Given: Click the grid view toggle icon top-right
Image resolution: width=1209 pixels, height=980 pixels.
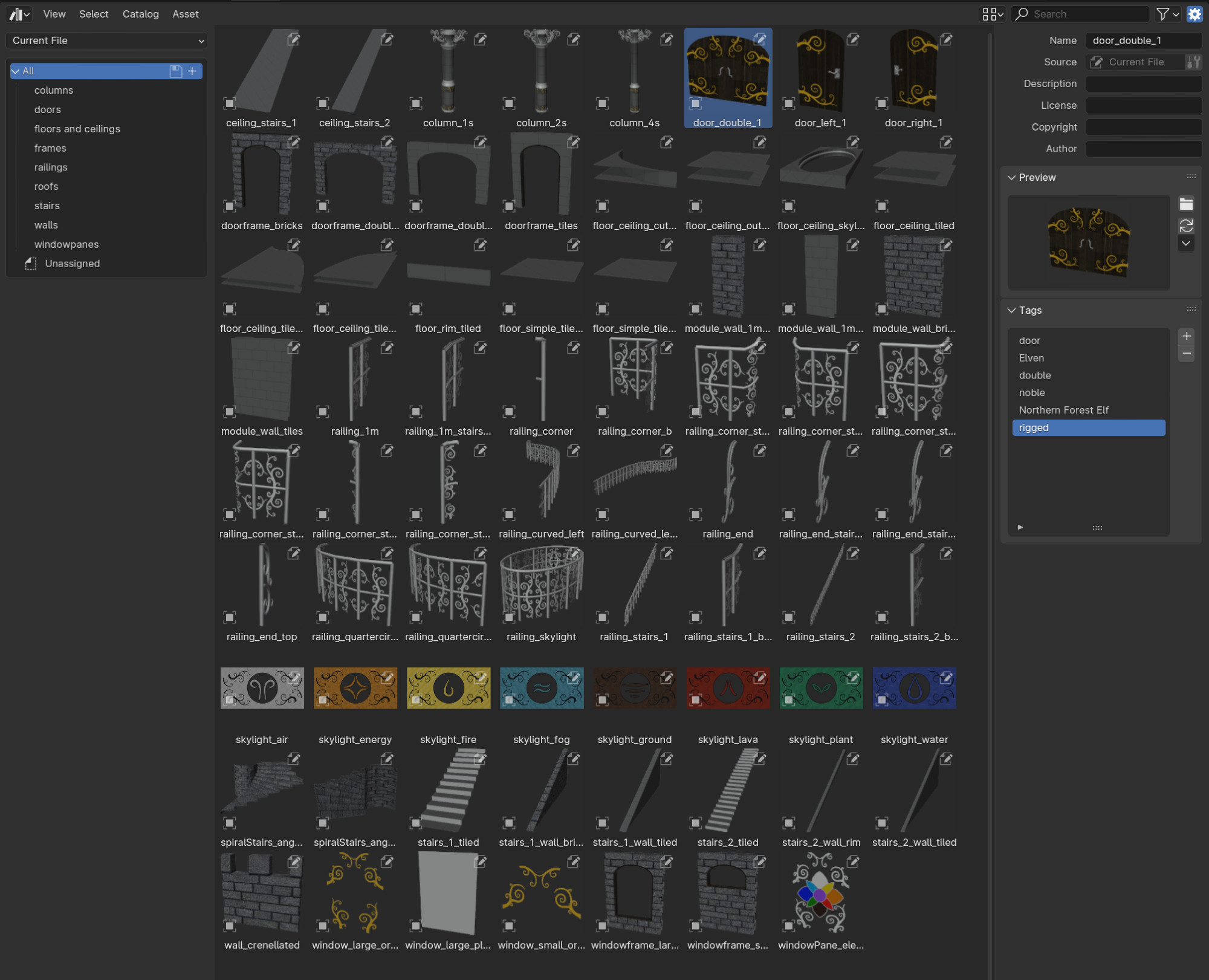Looking at the screenshot, I should [x=991, y=14].
